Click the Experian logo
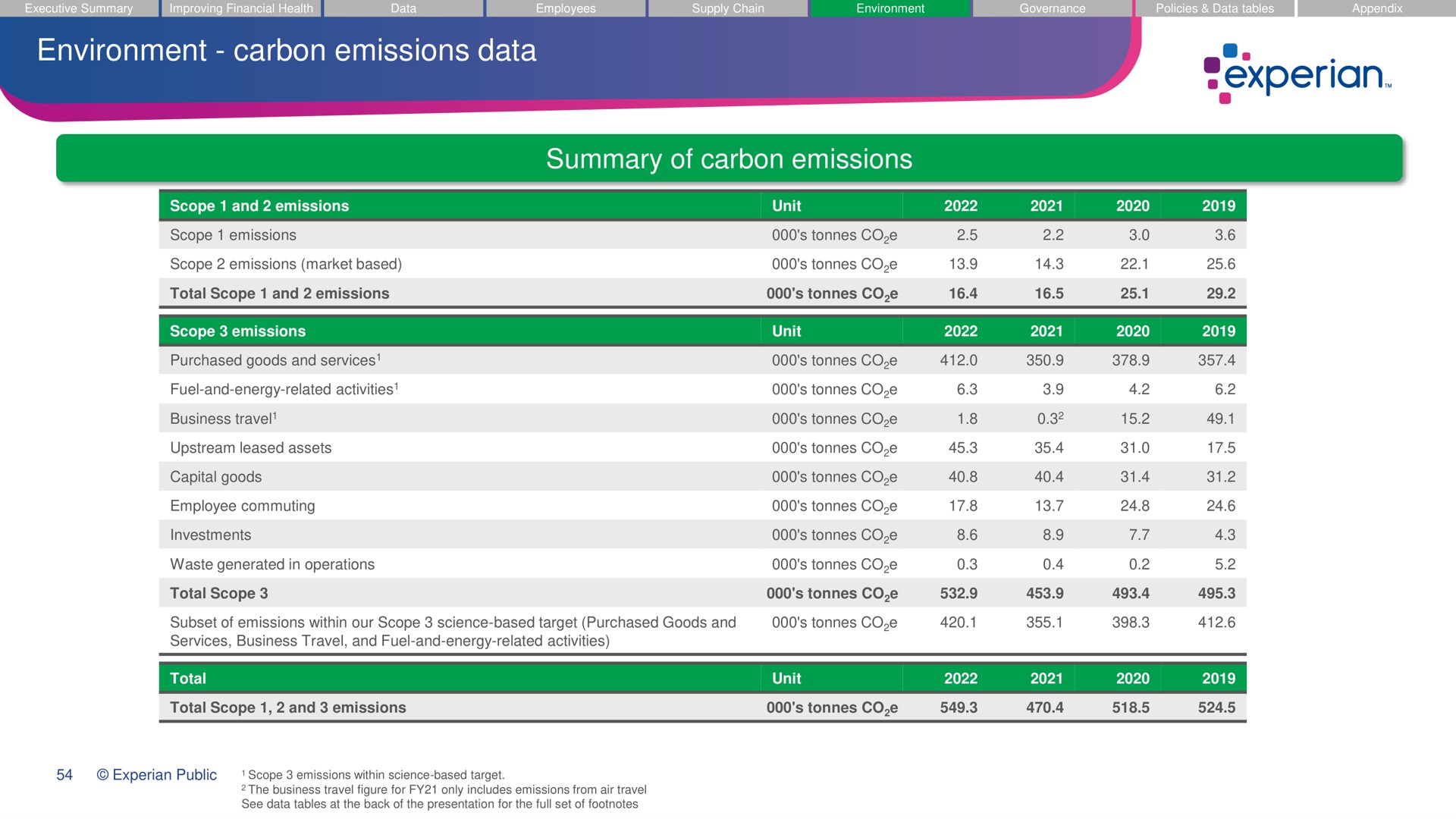The height and width of the screenshot is (819, 1456). click(x=1298, y=74)
